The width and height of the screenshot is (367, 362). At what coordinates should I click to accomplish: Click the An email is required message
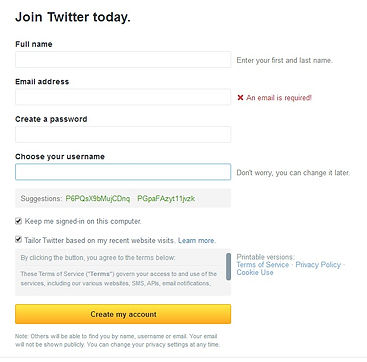click(279, 98)
